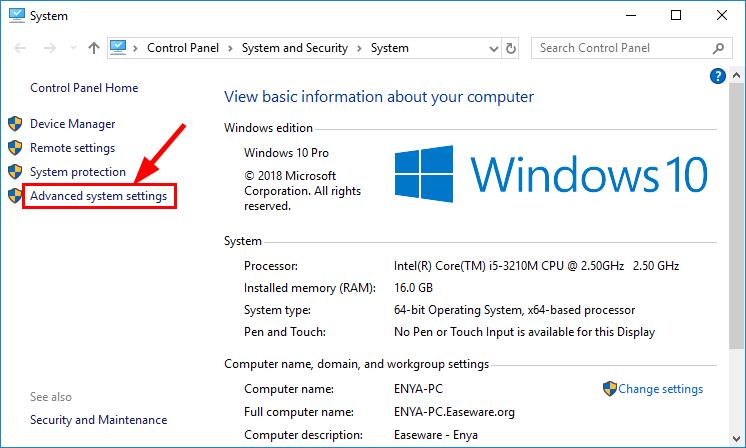Screen dimensions: 746x448
Task: Select Control Panel in breadcrumb path
Action: coord(183,48)
